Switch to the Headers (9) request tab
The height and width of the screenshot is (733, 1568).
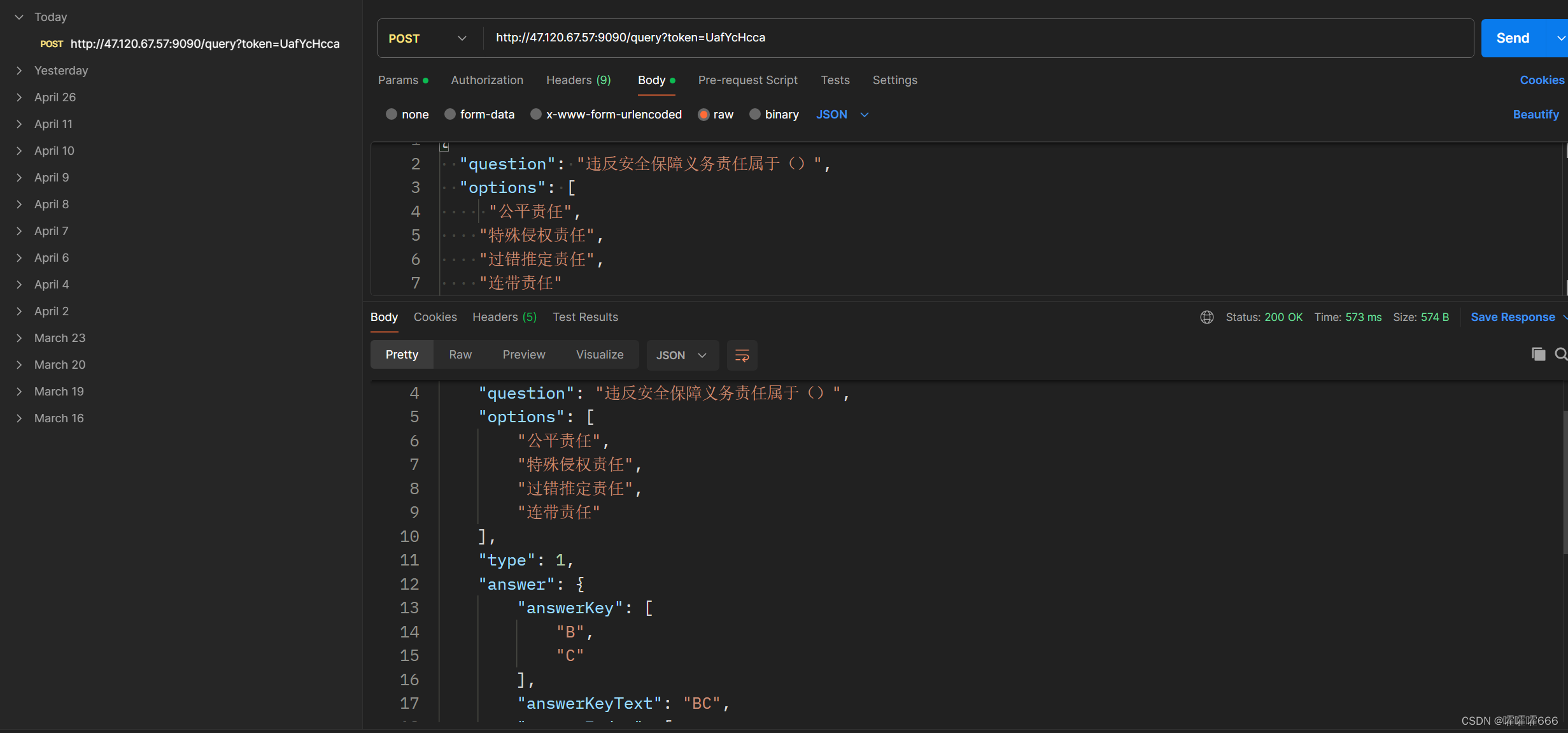coord(578,80)
